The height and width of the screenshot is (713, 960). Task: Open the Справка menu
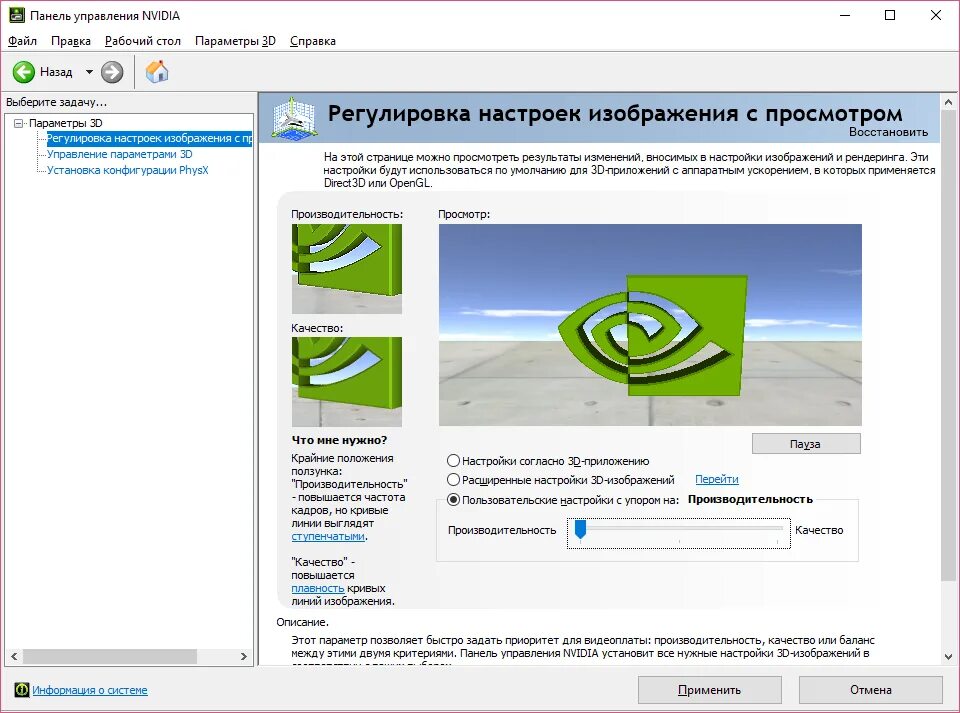[312, 41]
